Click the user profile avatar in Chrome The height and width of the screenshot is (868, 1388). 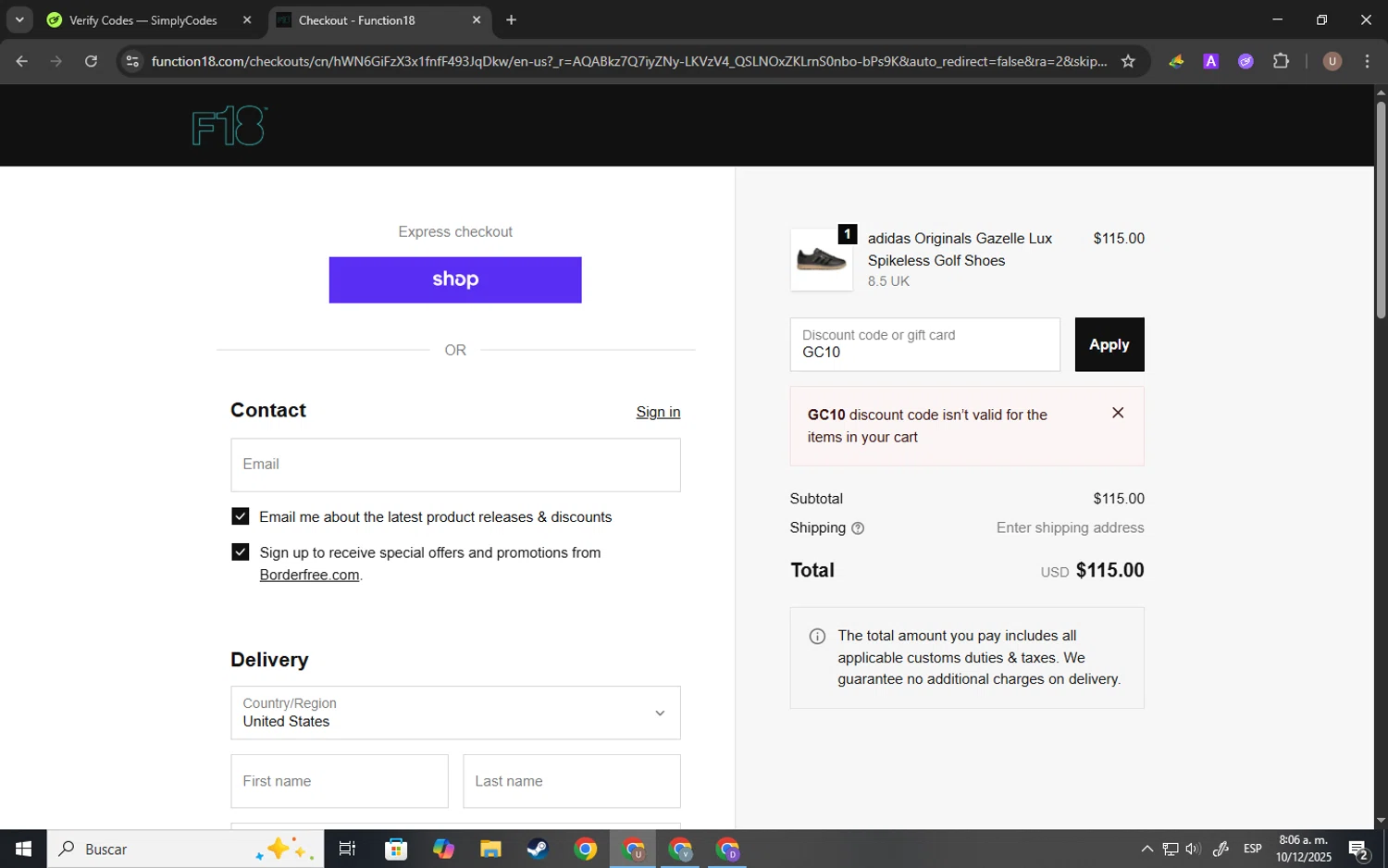pos(1332,61)
